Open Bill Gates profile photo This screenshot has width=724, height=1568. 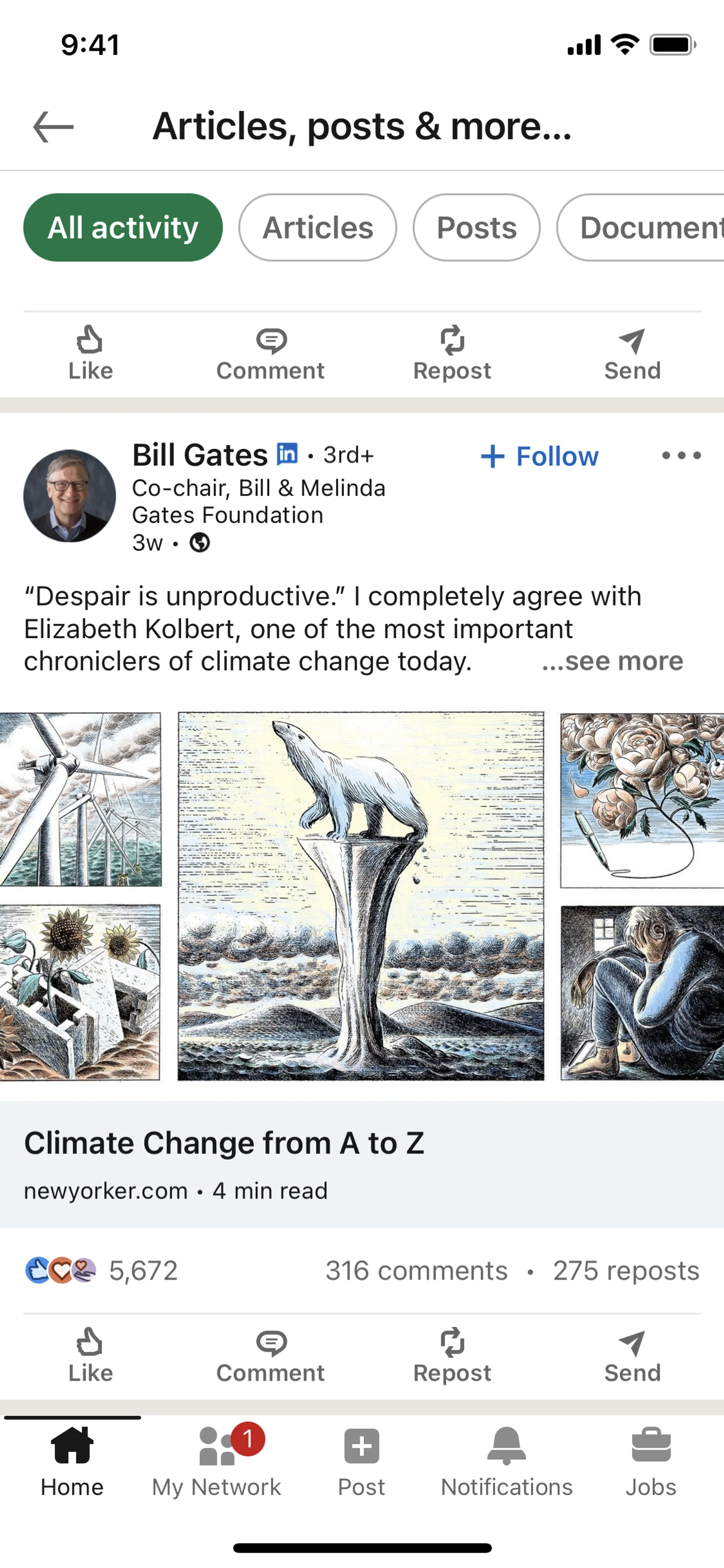[x=69, y=496]
